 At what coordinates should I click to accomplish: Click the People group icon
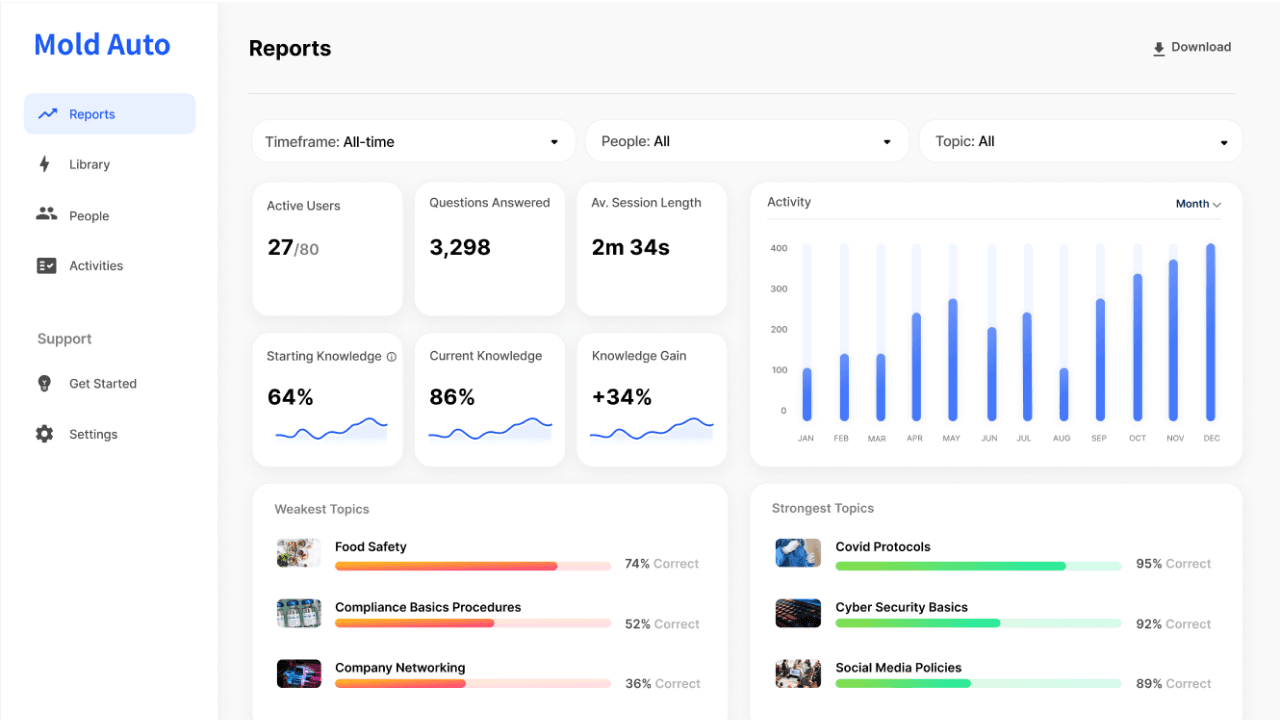pos(46,214)
